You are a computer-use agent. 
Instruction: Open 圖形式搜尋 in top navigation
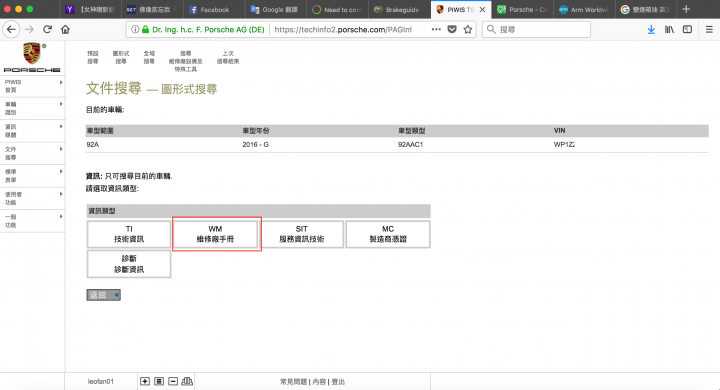pos(121,57)
